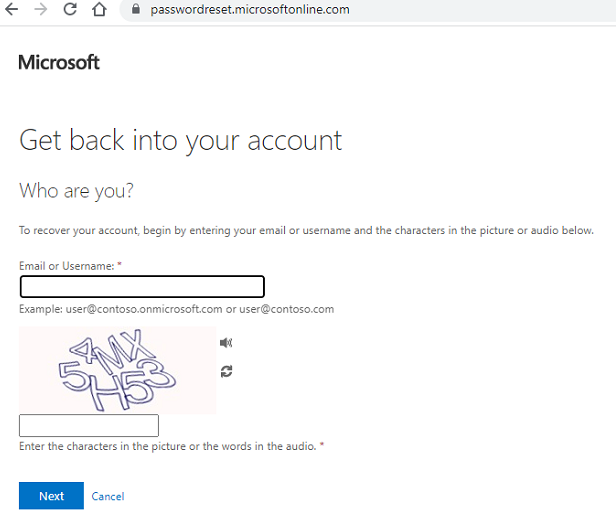Click the Next button
Screen dimensions: 616x528
51,496
